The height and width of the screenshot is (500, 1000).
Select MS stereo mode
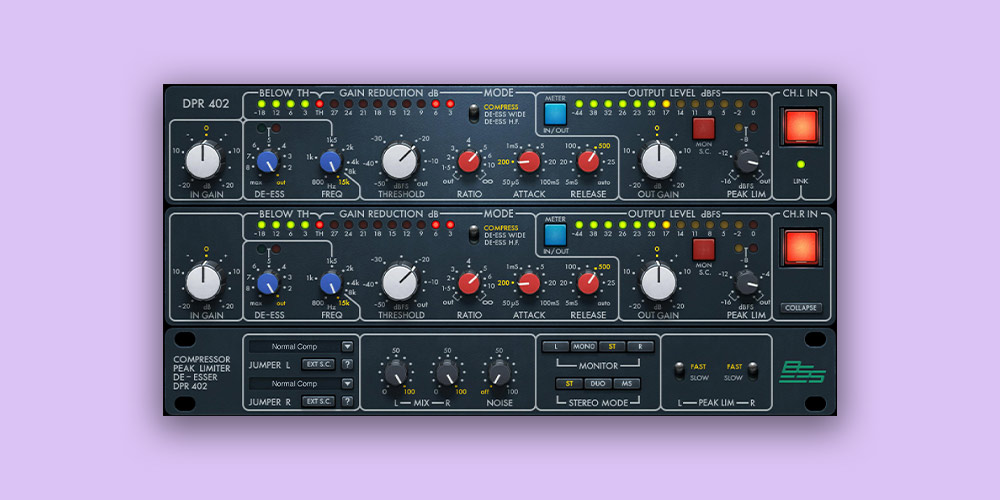tap(626, 384)
